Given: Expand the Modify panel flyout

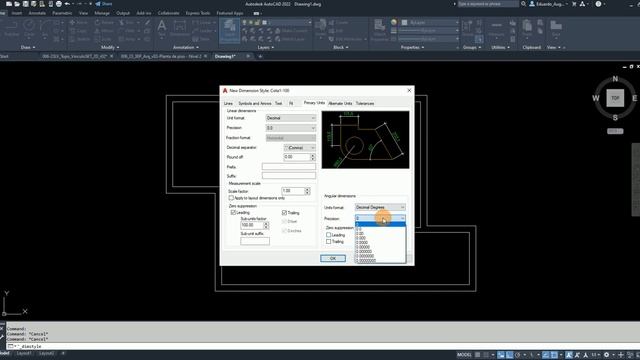Looking at the screenshot, I should point(110,47).
